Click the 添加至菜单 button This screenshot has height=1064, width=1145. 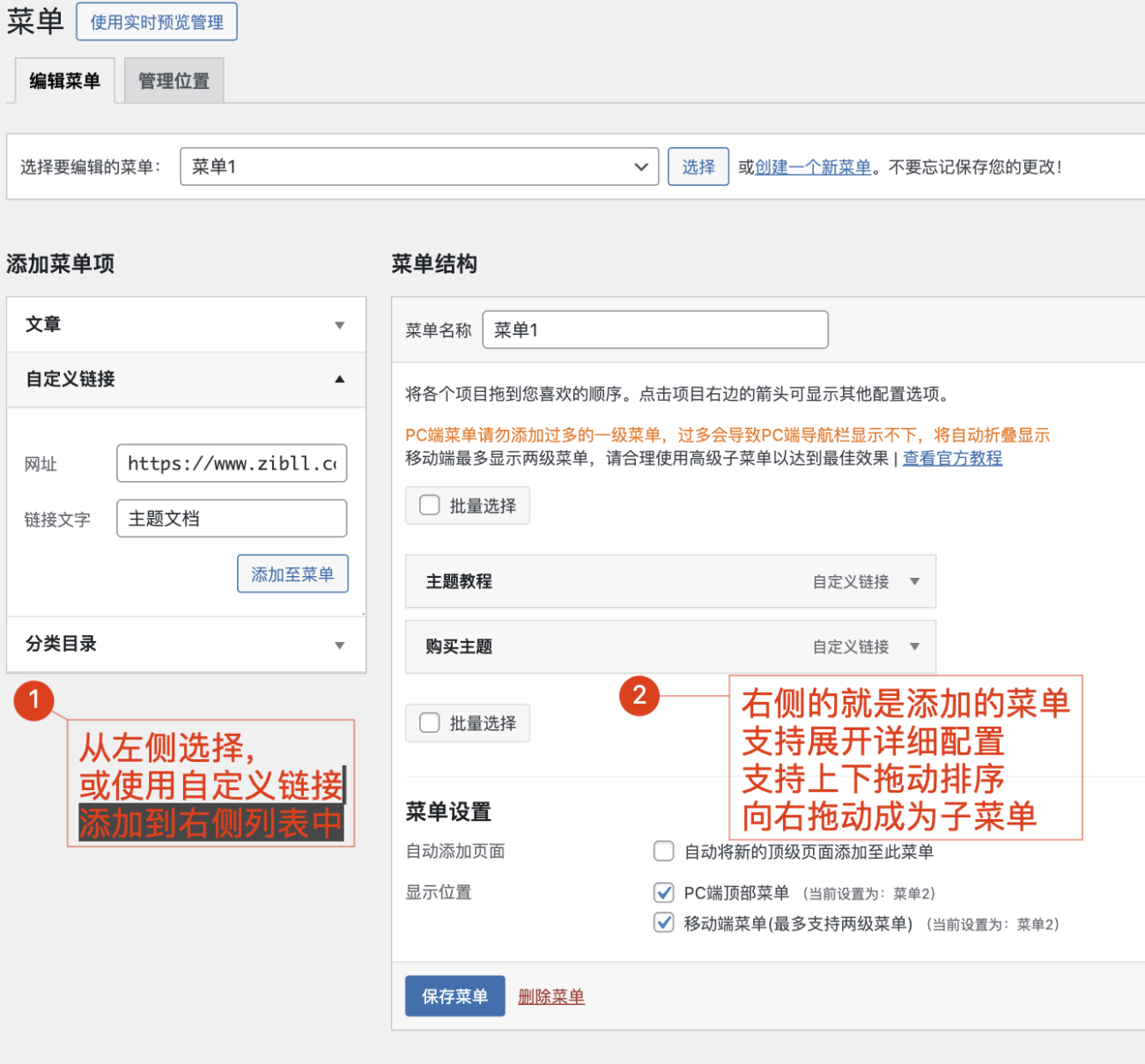pos(292,574)
